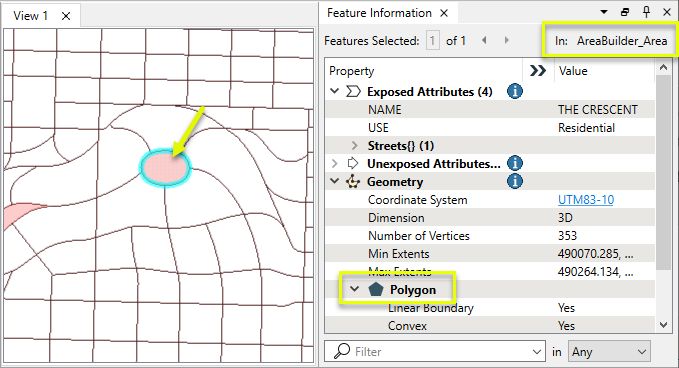679x368 pixels.
Task: Click the info icon beside Unexposed Attributes
Action: 514,163
